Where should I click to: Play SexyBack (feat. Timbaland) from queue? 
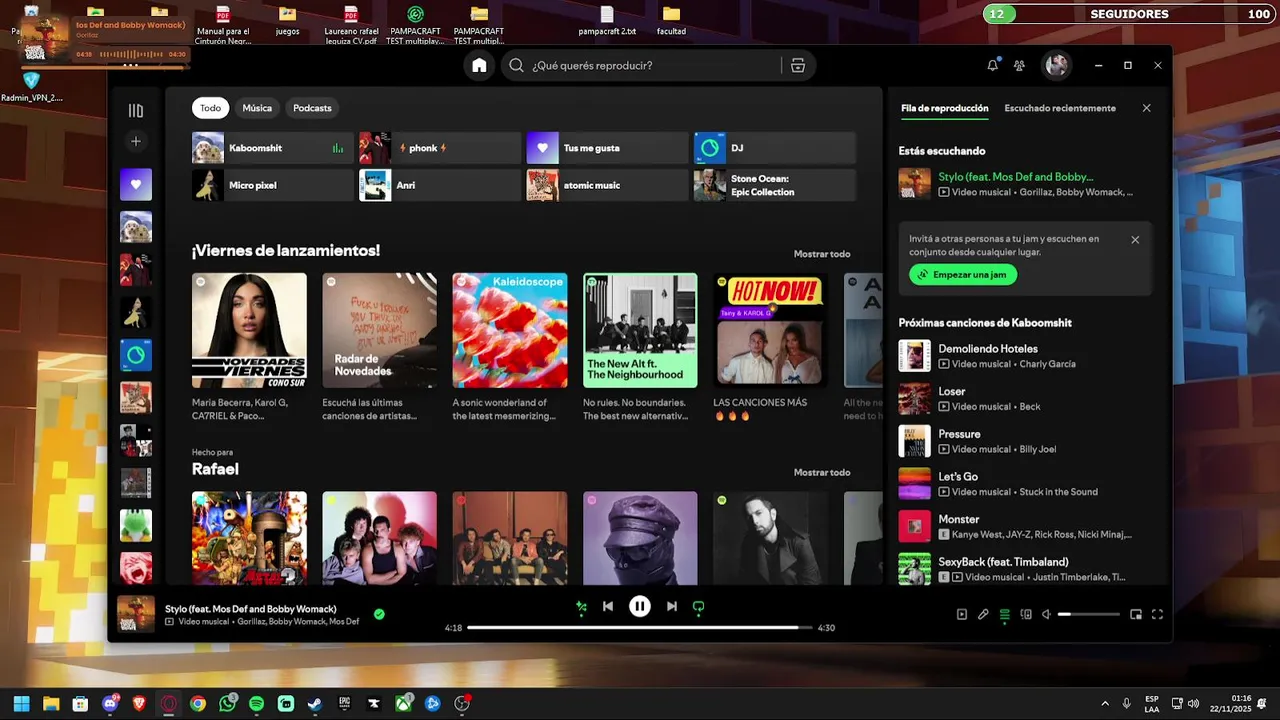coord(1025,568)
